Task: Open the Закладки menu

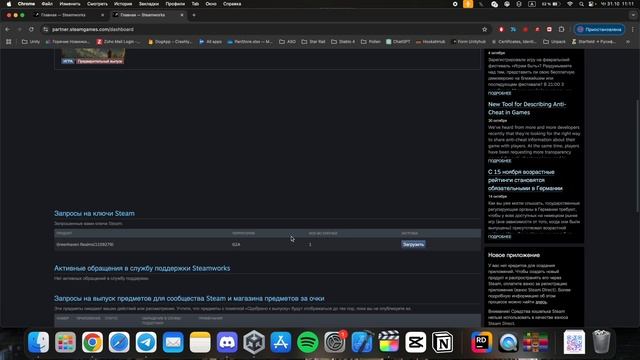Action: click(149, 4)
